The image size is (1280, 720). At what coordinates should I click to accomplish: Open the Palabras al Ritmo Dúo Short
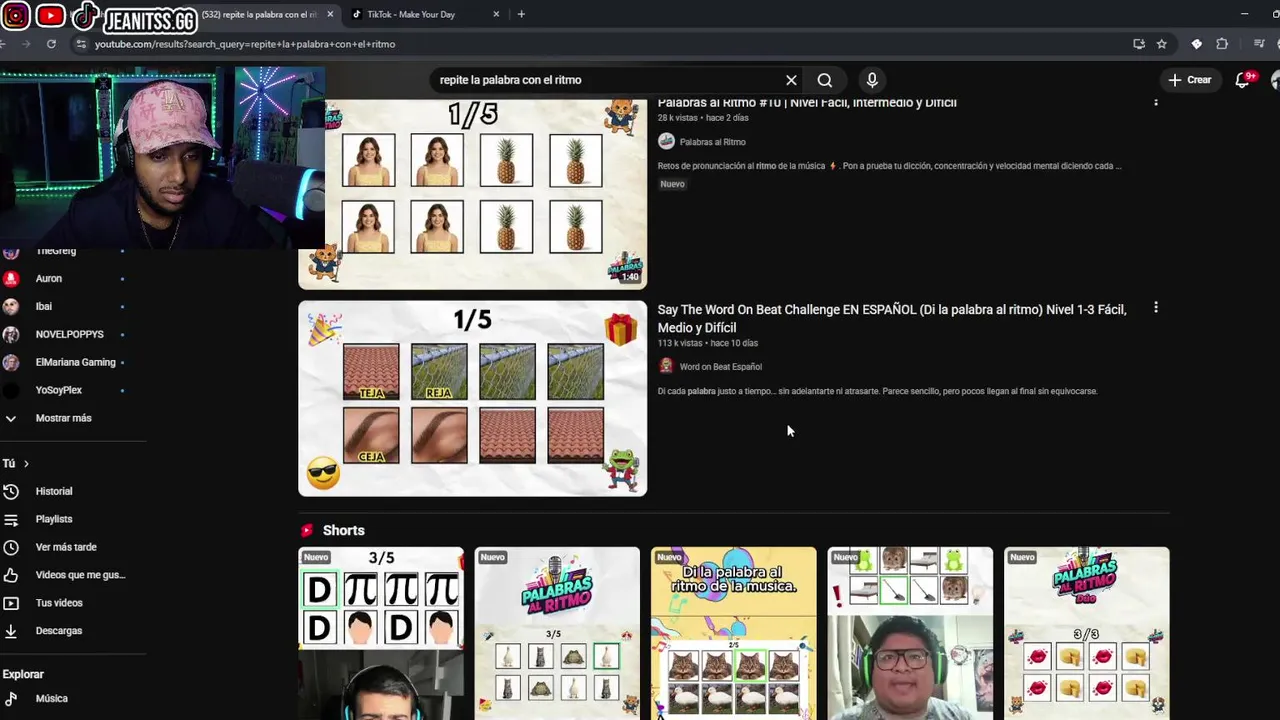click(x=1086, y=633)
